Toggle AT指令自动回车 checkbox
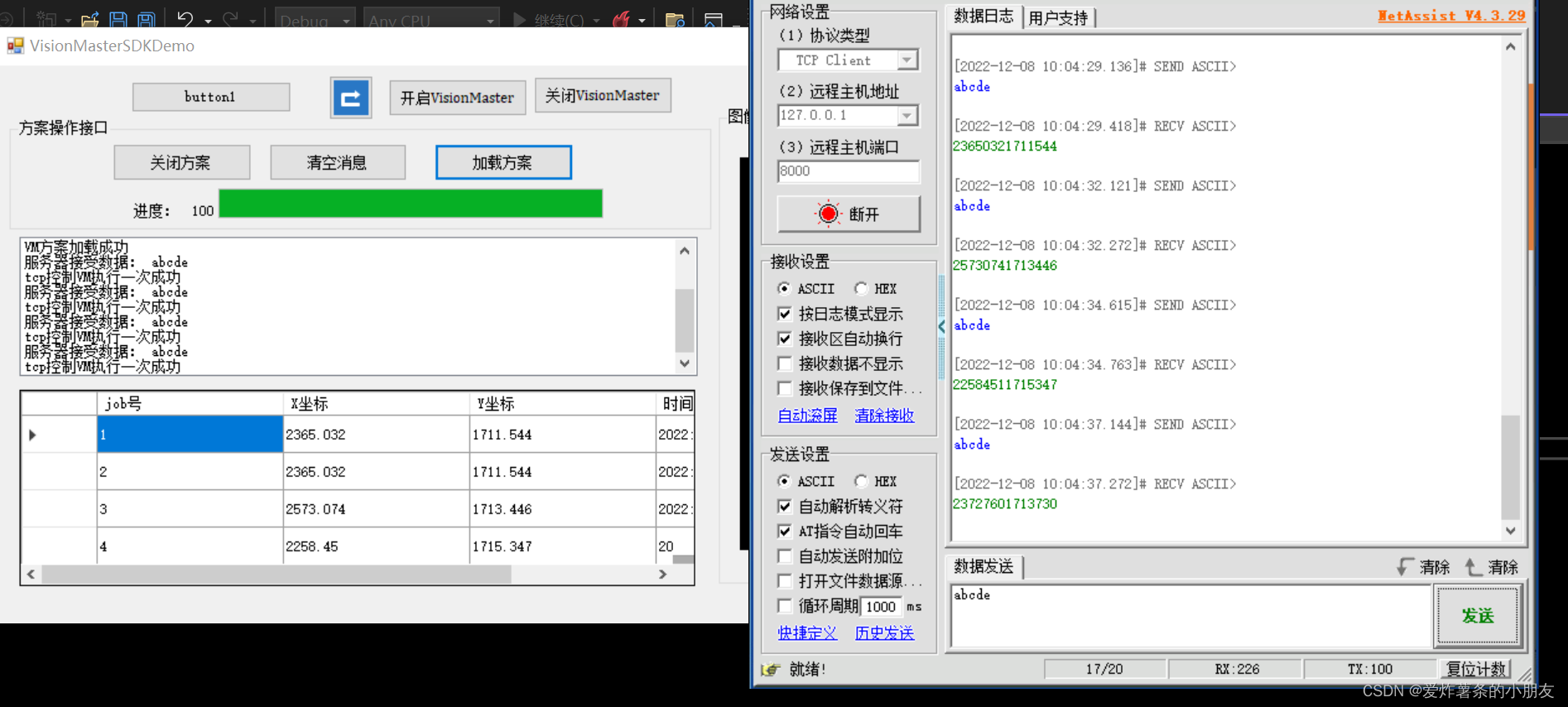Image resolution: width=1568 pixels, height=707 pixels. (785, 531)
